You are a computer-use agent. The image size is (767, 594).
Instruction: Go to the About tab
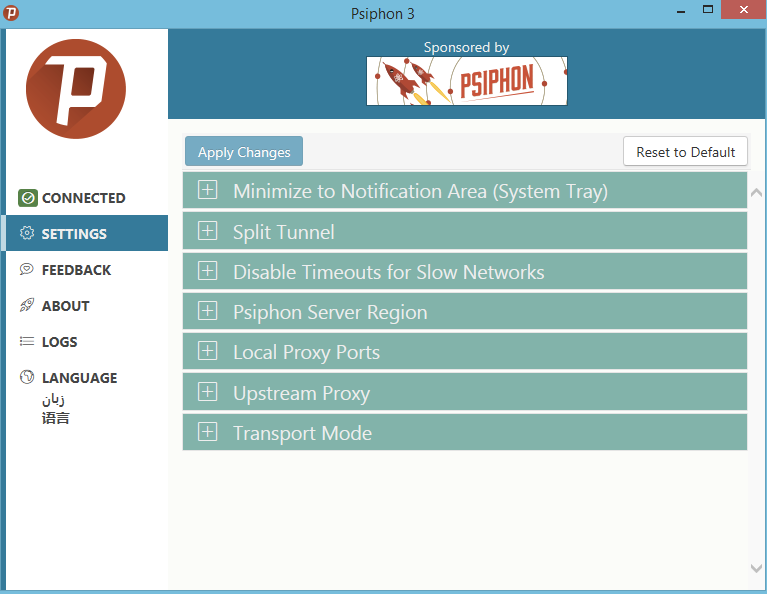point(87,305)
